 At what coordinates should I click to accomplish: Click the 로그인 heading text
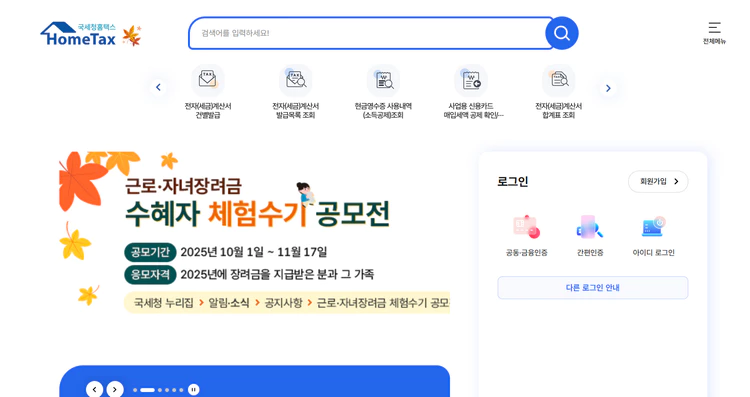coord(512,181)
